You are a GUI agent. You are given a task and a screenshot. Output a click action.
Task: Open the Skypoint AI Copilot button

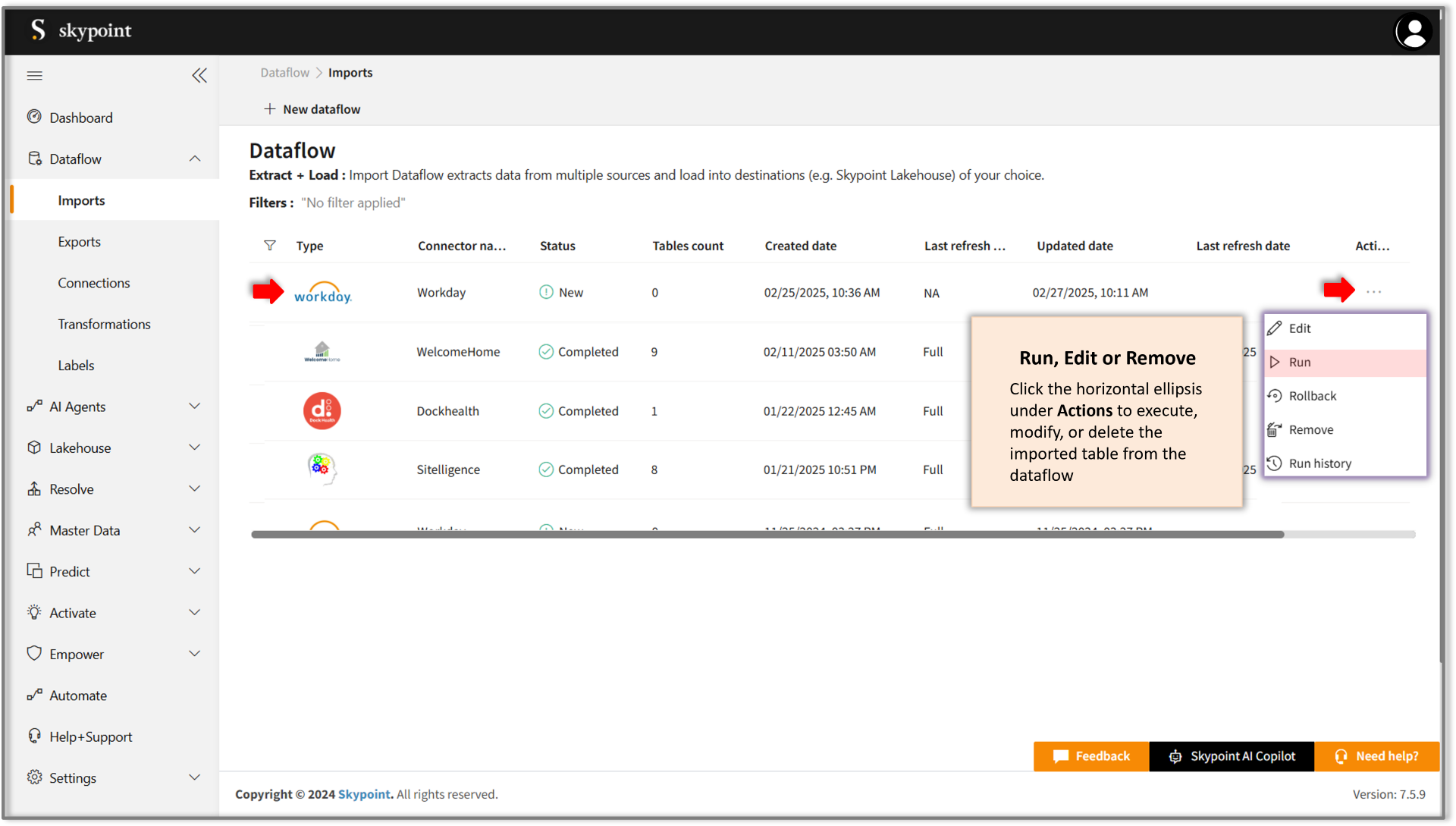[1232, 756]
